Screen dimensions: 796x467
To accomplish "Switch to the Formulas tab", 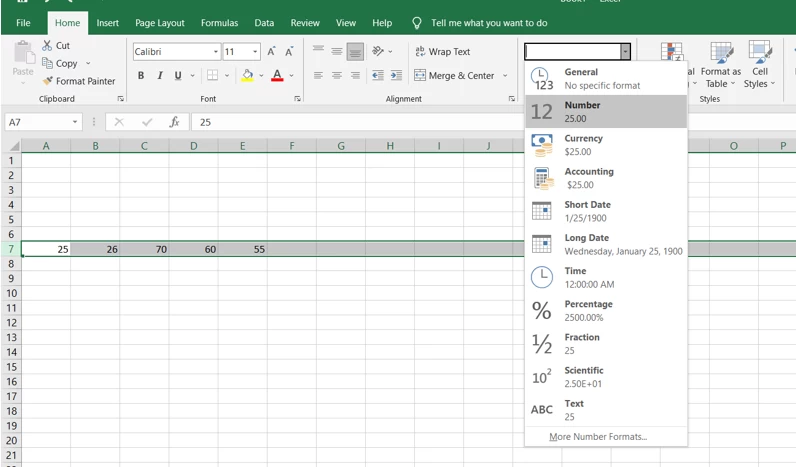I will click(219, 23).
